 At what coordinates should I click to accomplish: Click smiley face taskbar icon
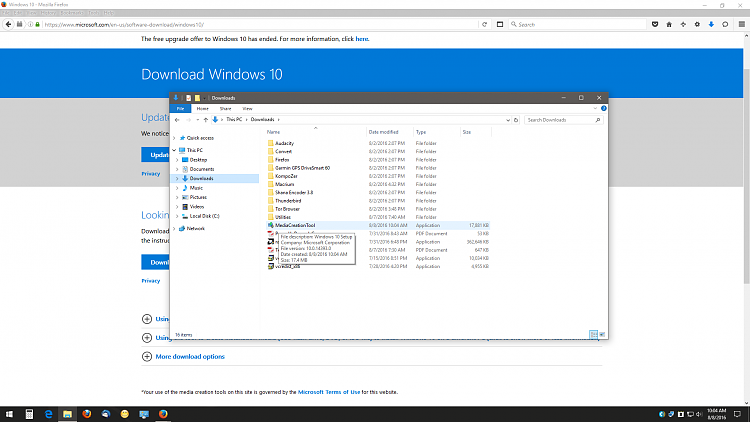point(125,414)
